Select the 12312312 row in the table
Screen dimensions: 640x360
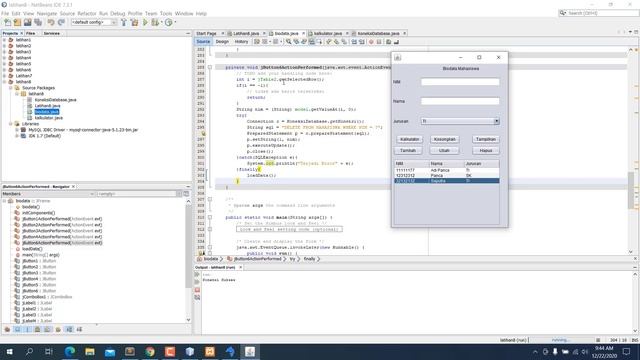(447, 176)
